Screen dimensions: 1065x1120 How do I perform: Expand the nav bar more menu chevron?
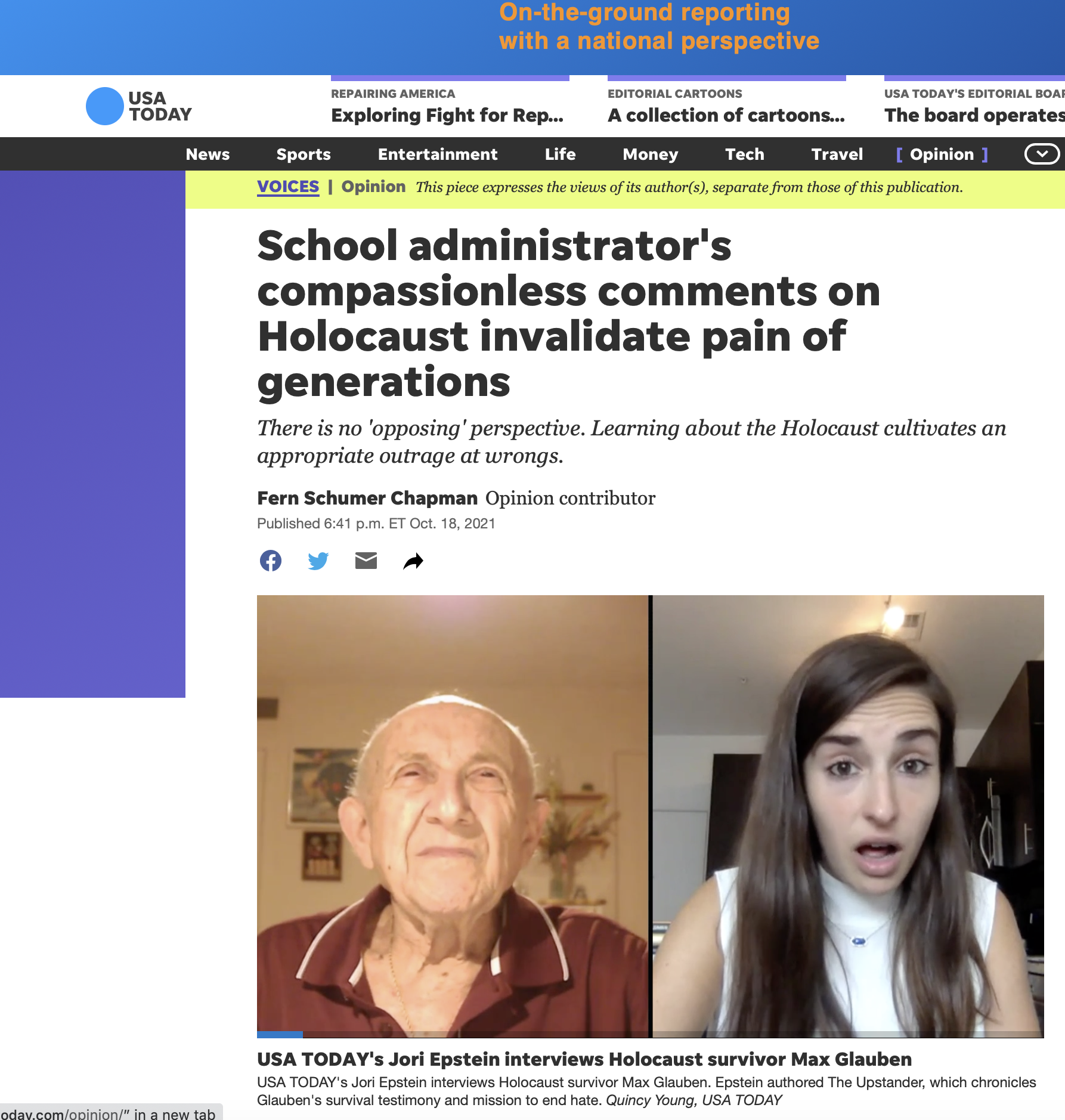1042,154
